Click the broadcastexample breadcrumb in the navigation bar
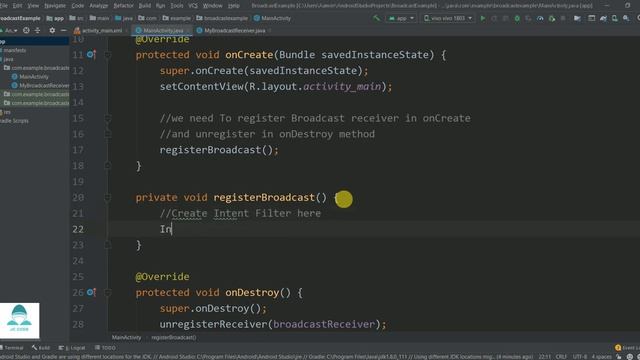640x360 pixels. tap(222, 18)
